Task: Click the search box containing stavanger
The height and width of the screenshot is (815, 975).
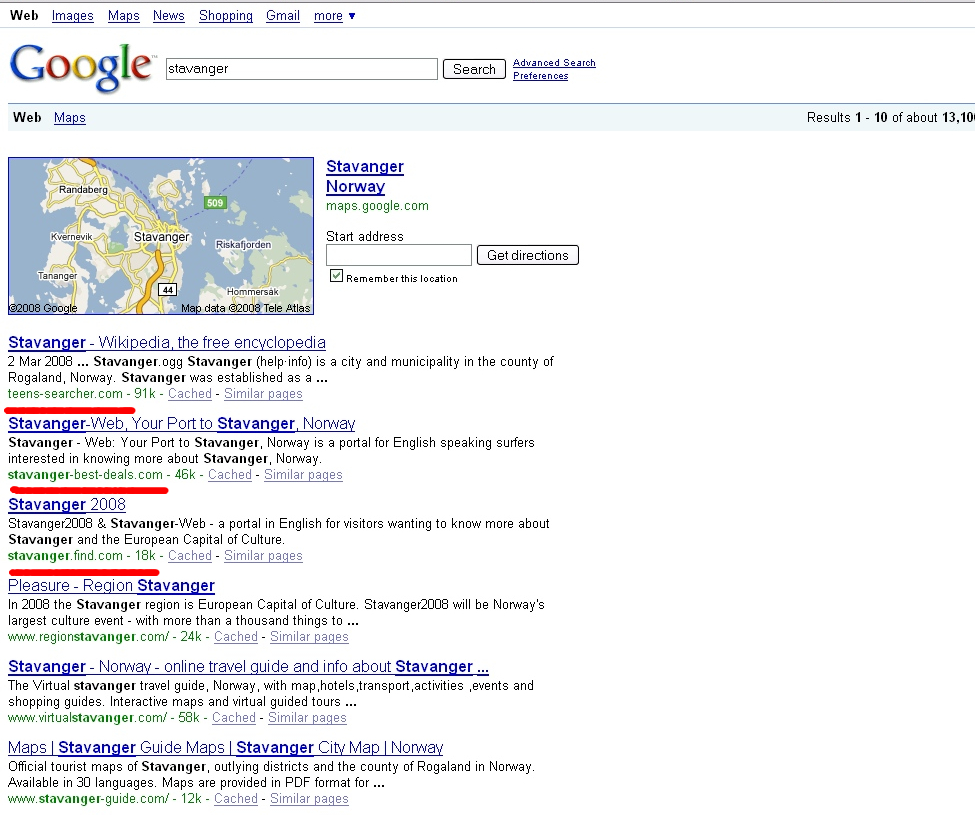Action: [302, 68]
